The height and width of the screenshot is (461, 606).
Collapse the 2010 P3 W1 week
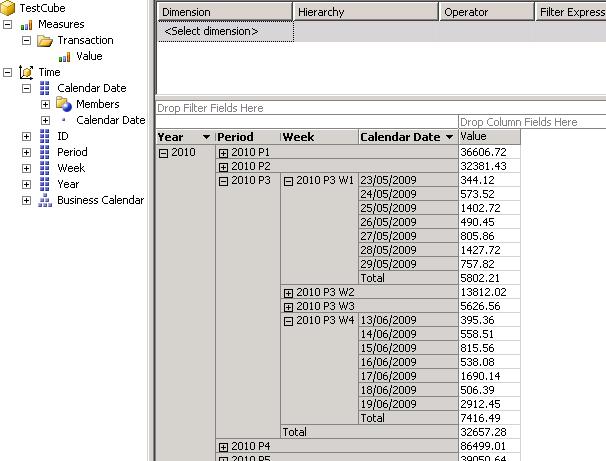[x=288, y=181]
